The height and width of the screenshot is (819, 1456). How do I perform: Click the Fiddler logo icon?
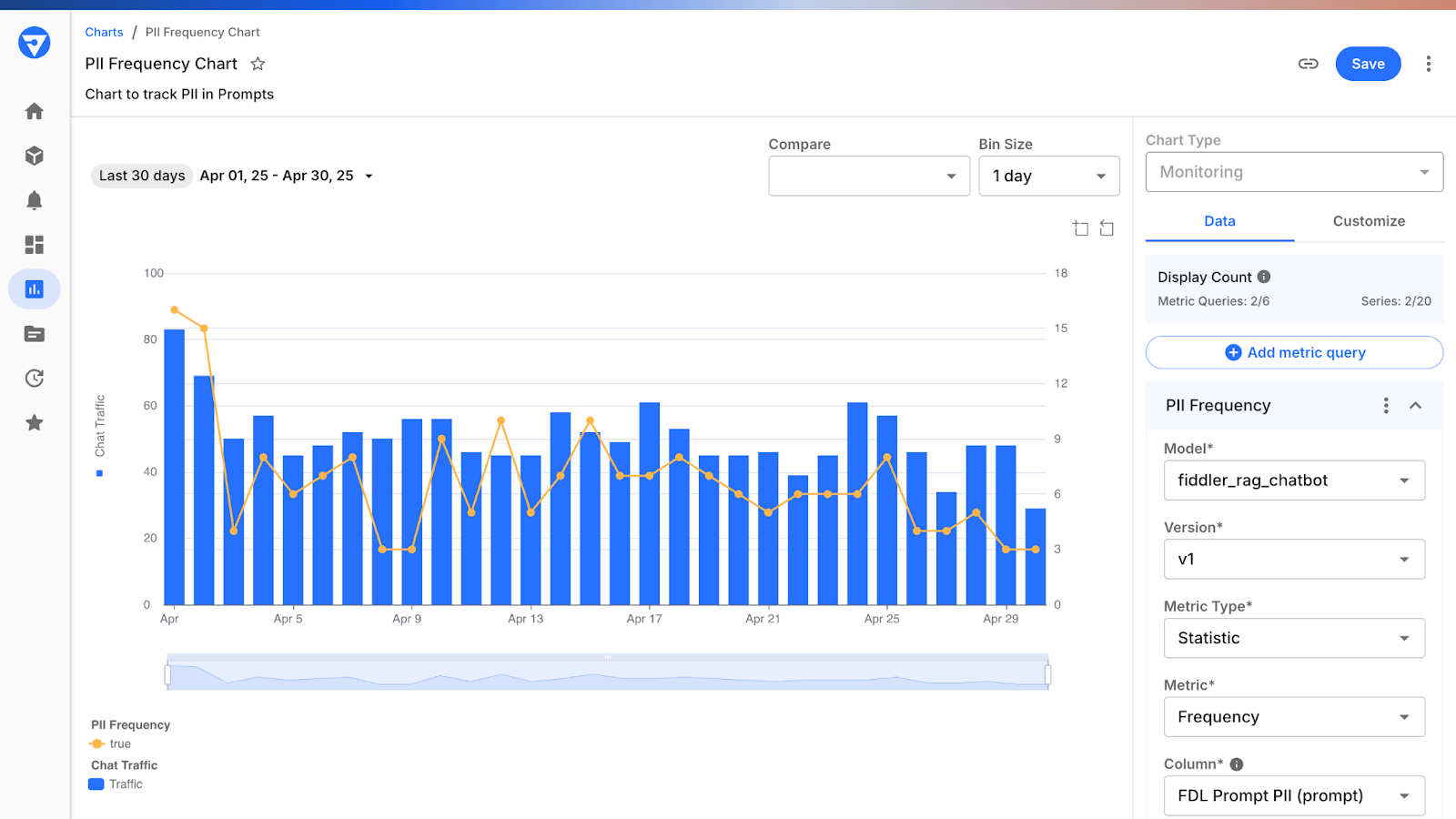[34, 43]
